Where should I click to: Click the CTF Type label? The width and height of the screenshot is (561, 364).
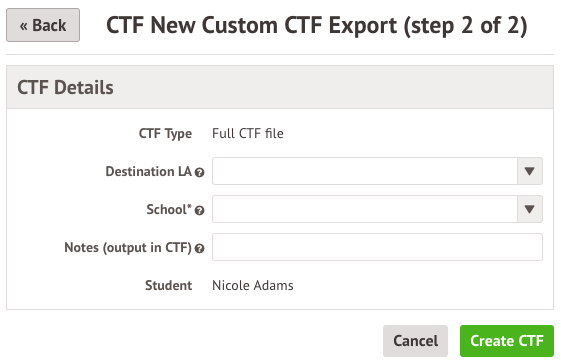[165, 134]
